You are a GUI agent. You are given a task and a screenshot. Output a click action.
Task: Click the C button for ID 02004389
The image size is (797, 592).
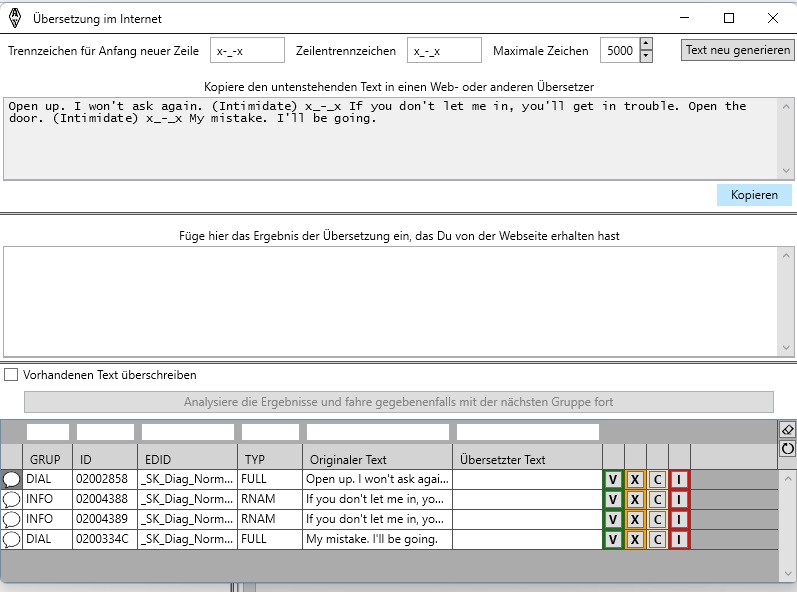pos(657,519)
